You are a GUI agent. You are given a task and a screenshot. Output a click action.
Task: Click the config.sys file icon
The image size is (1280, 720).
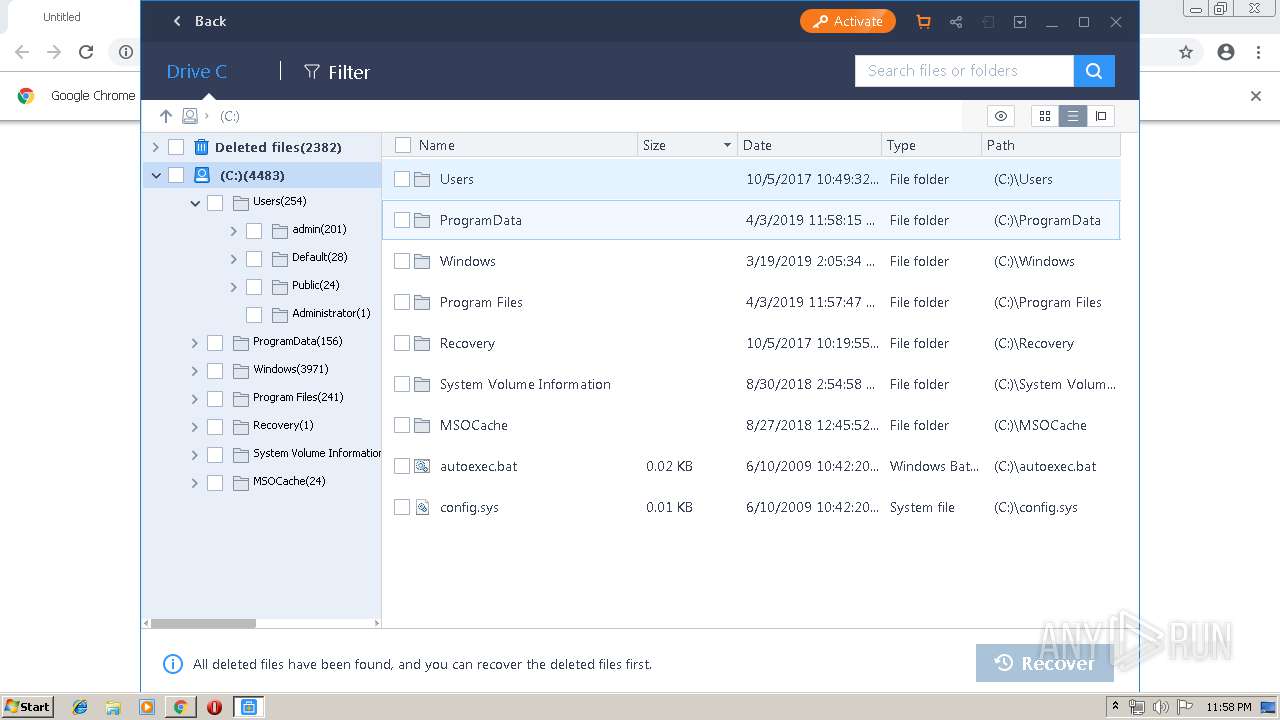coord(422,507)
